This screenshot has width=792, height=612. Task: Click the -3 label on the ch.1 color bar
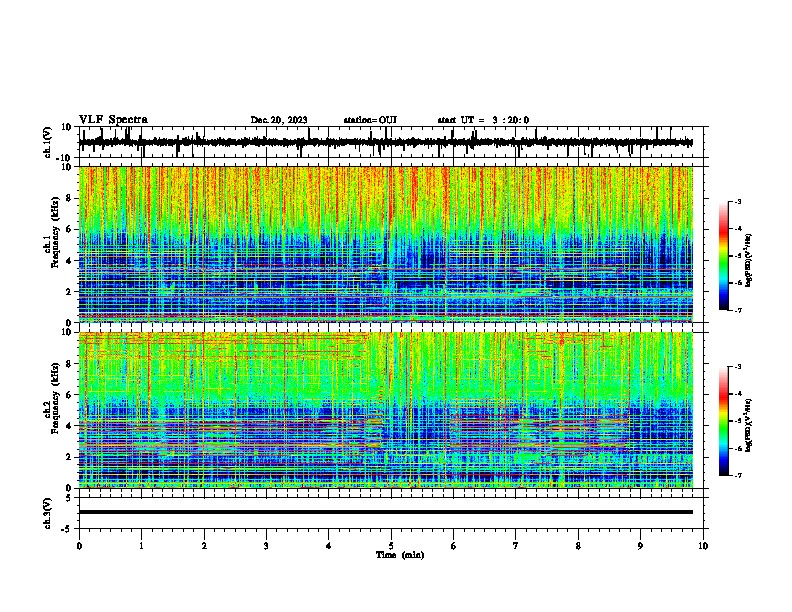[737, 201]
